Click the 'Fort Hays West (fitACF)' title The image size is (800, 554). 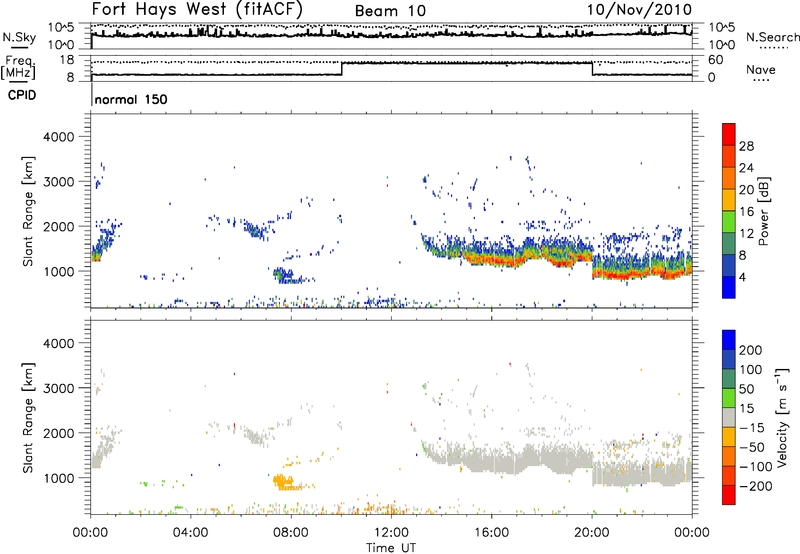pos(197,9)
